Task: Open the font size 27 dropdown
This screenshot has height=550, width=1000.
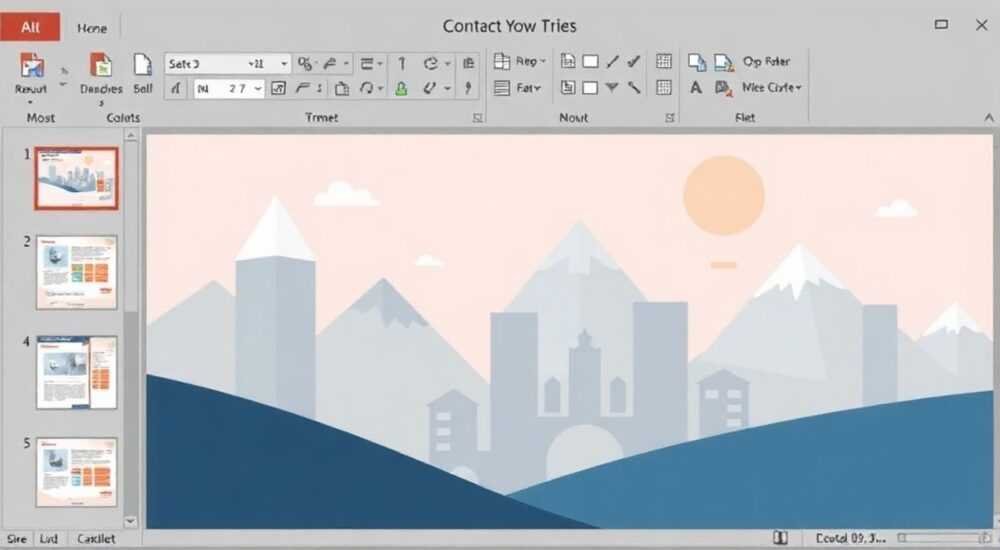Action: 258,89
